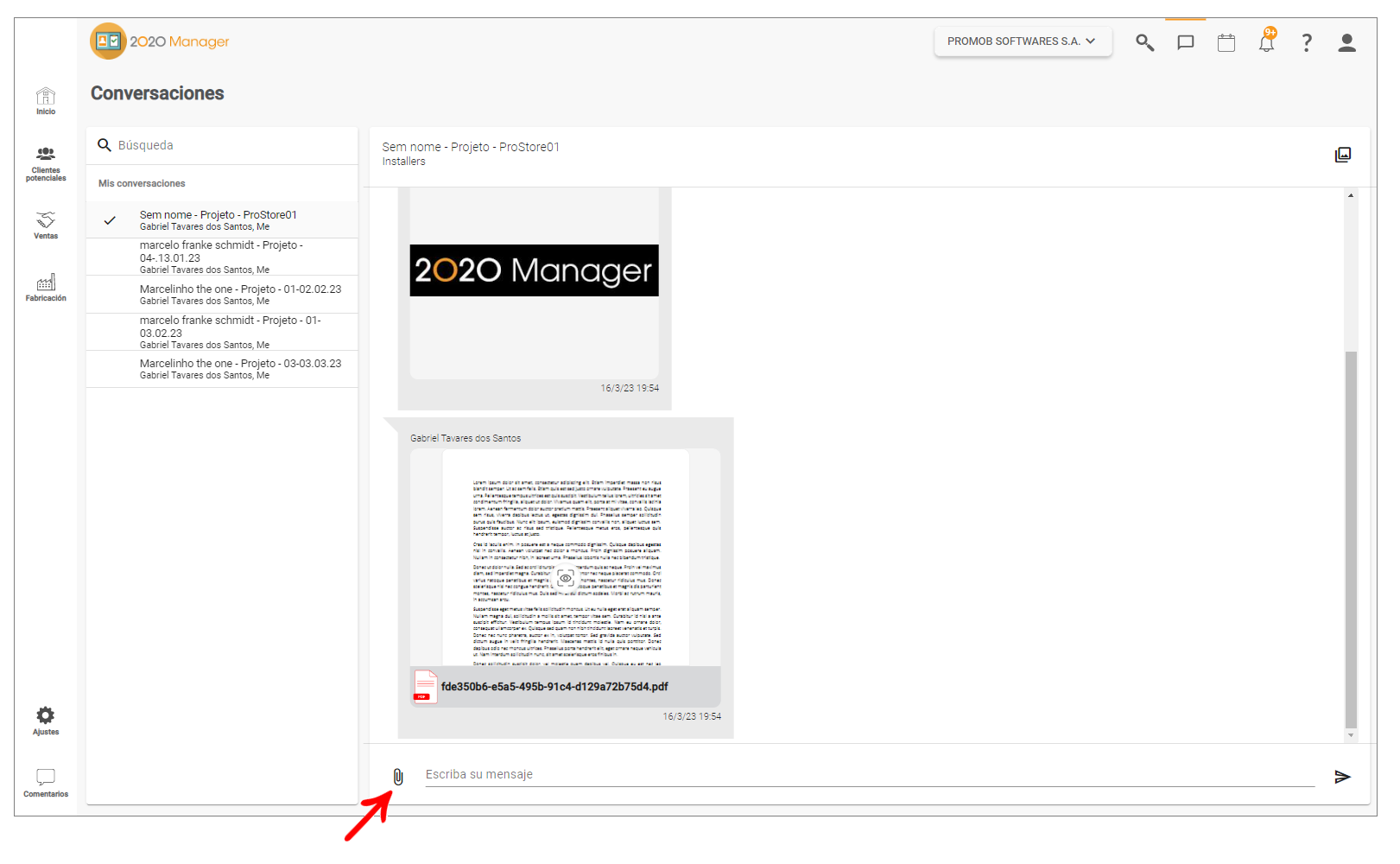Click the fde350b6-e5a5-495b-91c4-d129a72b75d4.pdf filename
Screen dimensions: 1400x864
[x=554, y=687]
